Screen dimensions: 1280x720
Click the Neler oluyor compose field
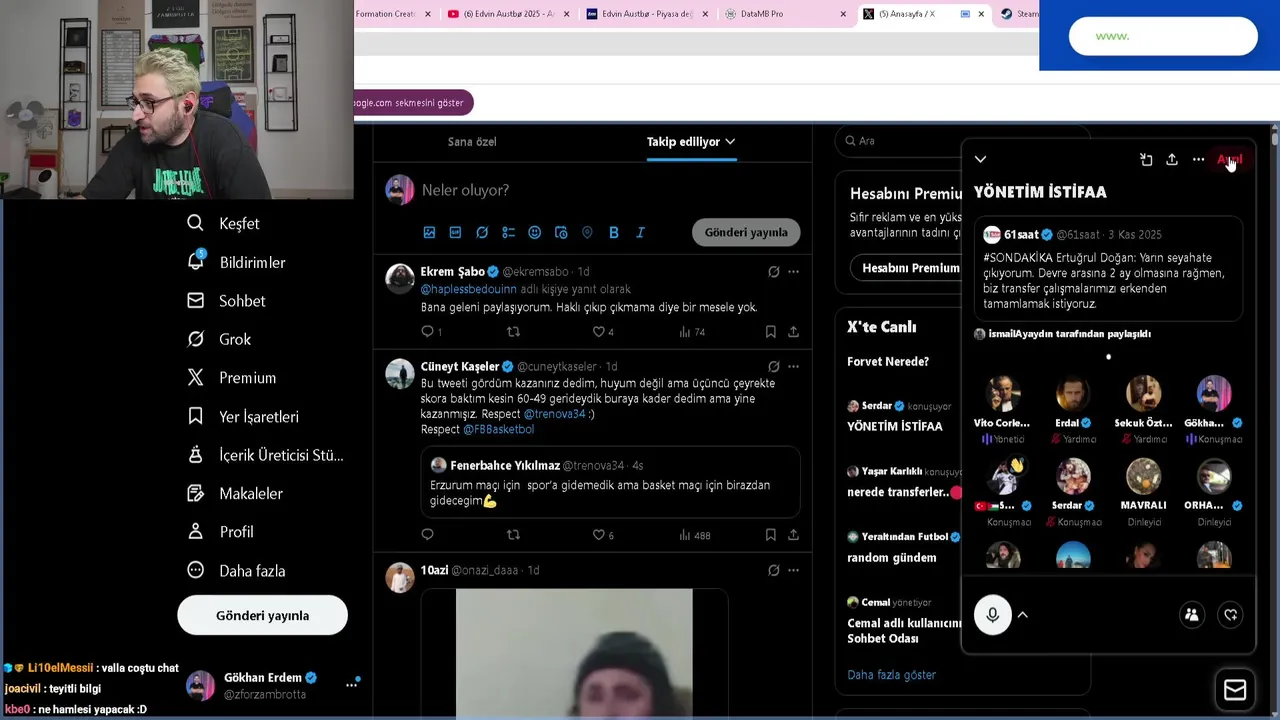click(x=465, y=190)
